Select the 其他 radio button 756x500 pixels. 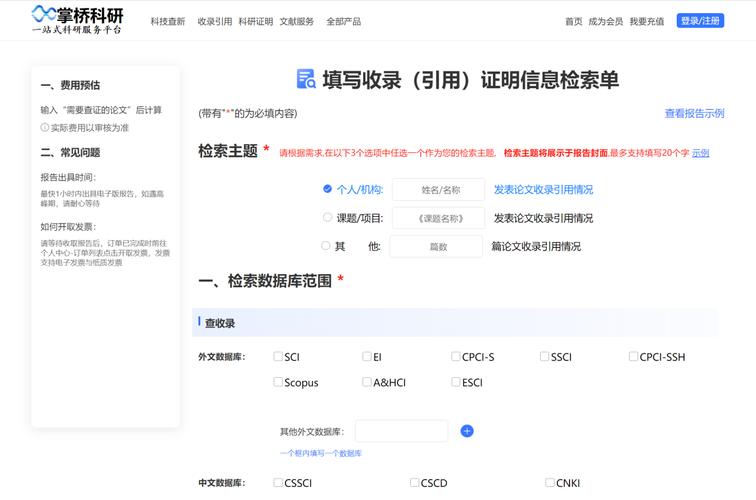[x=325, y=245]
